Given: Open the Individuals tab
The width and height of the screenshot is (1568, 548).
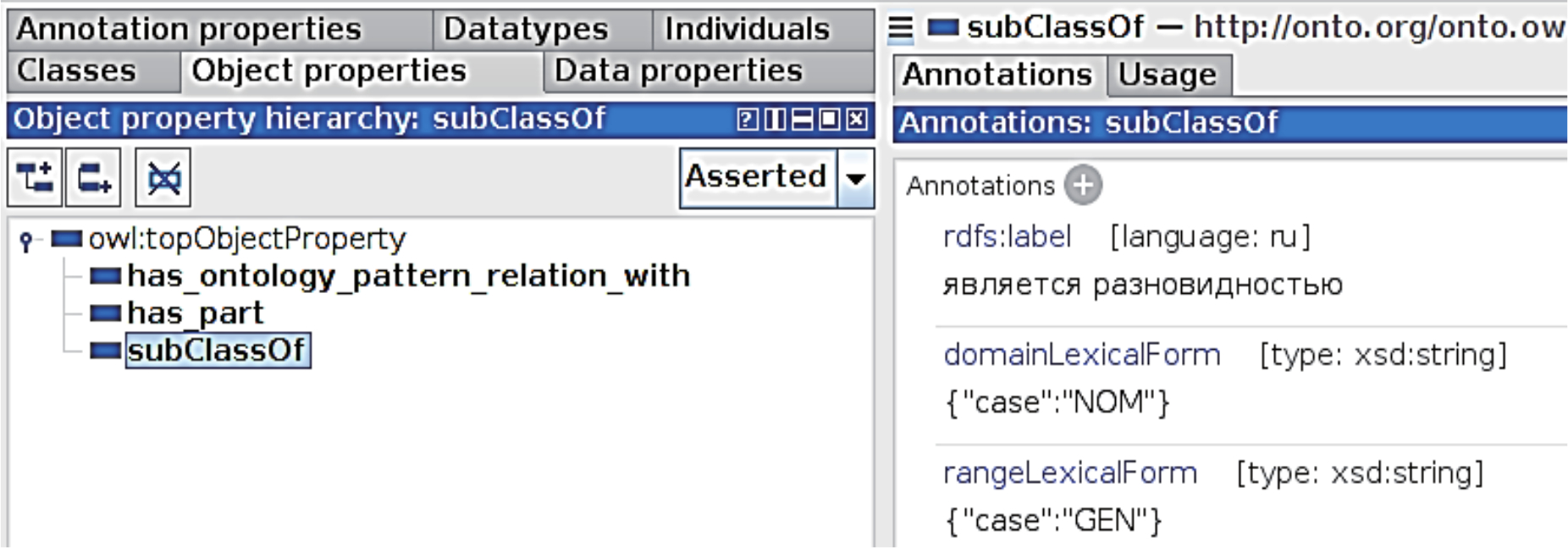Looking at the screenshot, I should [x=747, y=30].
